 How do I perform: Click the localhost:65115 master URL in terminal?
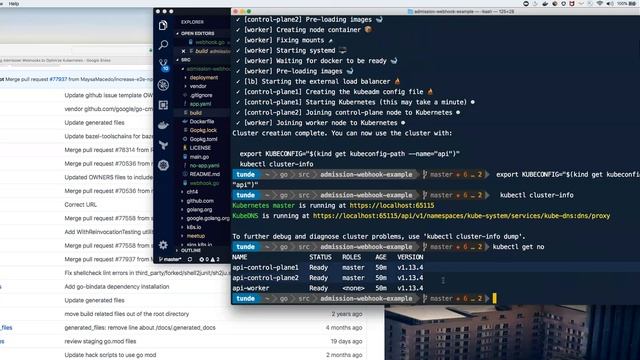tap(392, 205)
